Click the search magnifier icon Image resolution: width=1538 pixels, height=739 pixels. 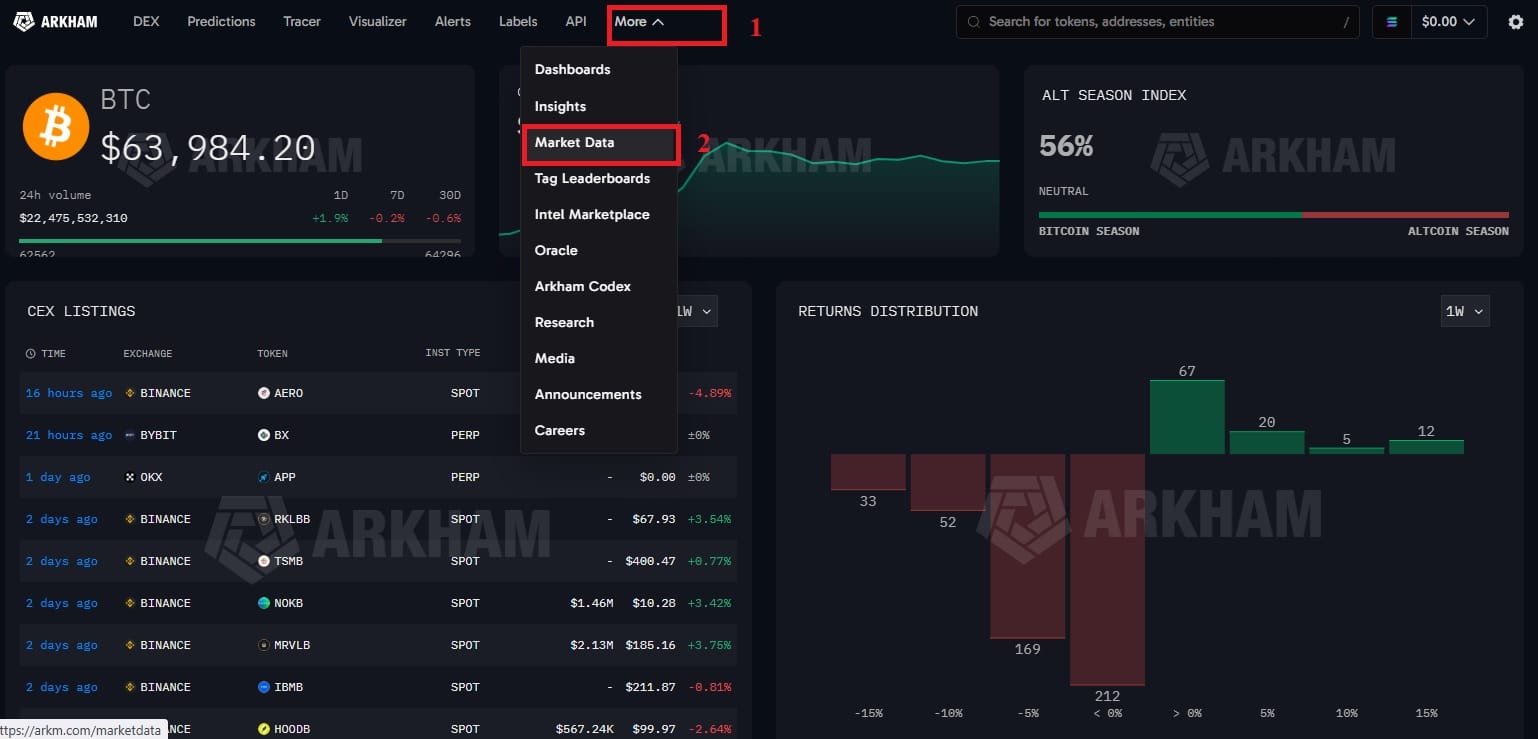point(973,22)
